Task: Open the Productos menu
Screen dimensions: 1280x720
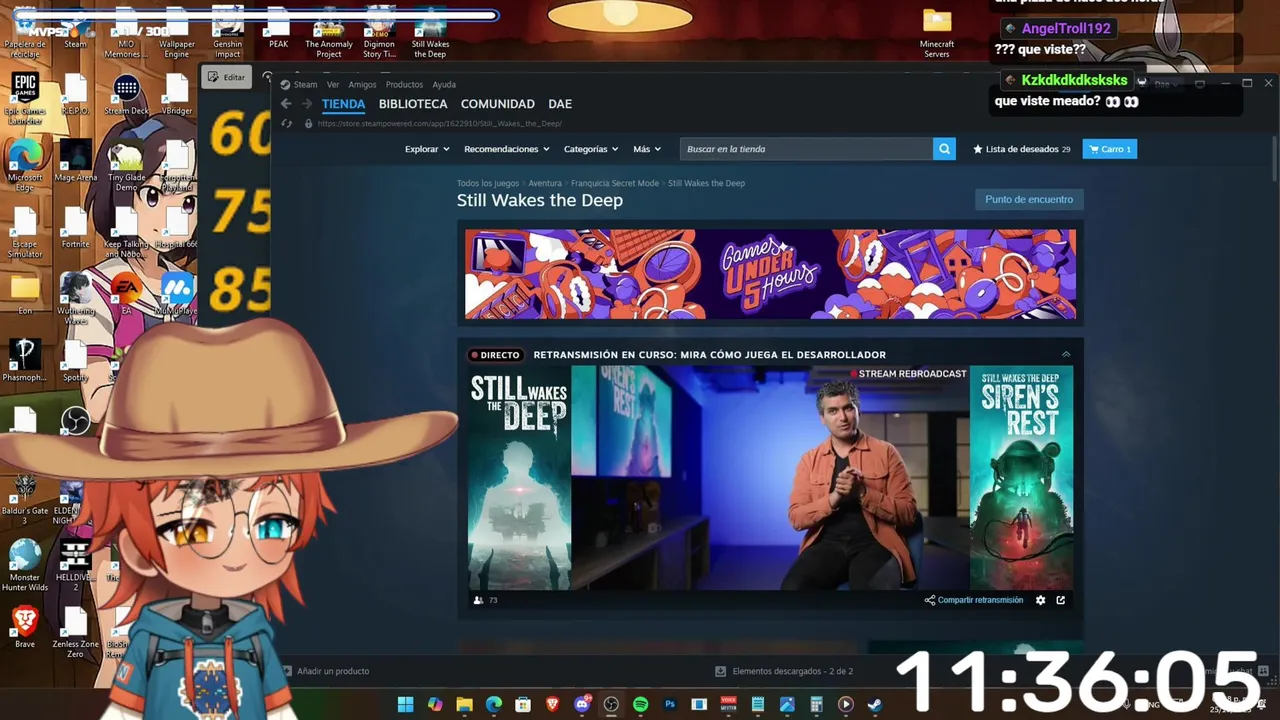Action: (x=404, y=85)
